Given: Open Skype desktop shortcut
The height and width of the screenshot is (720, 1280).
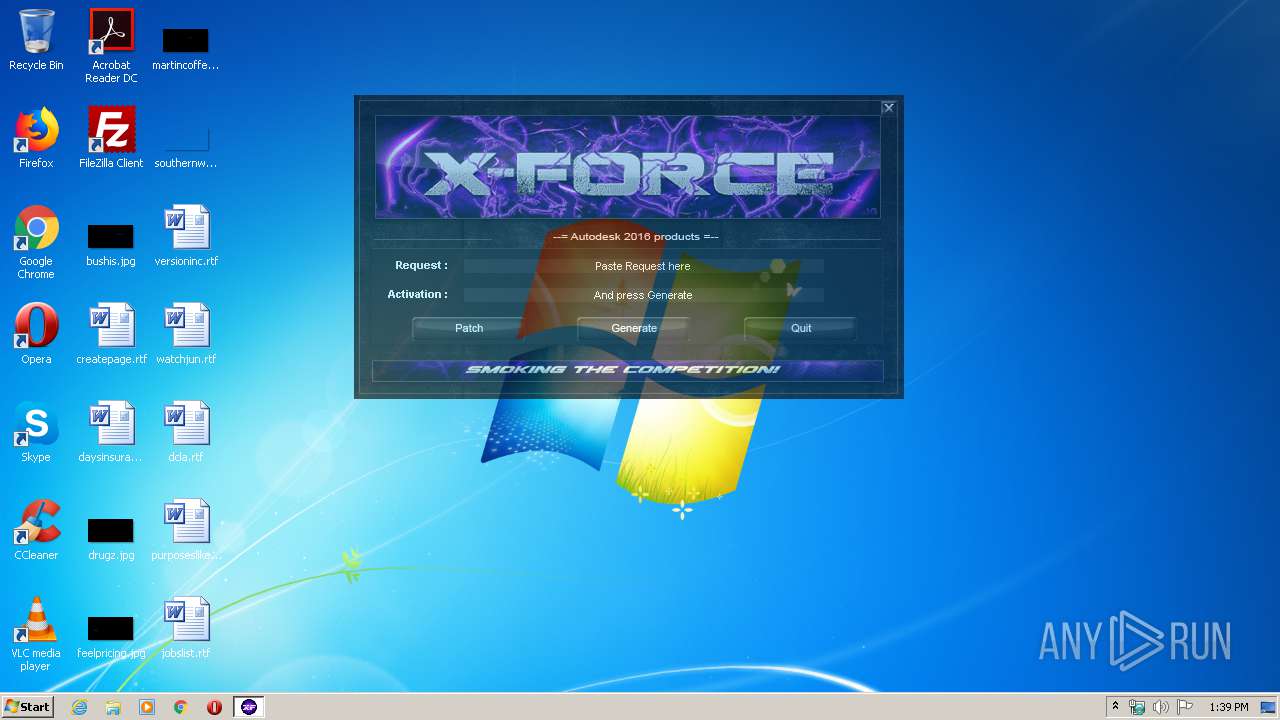Looking at the screenshot, I should click(x=36, y=432).
